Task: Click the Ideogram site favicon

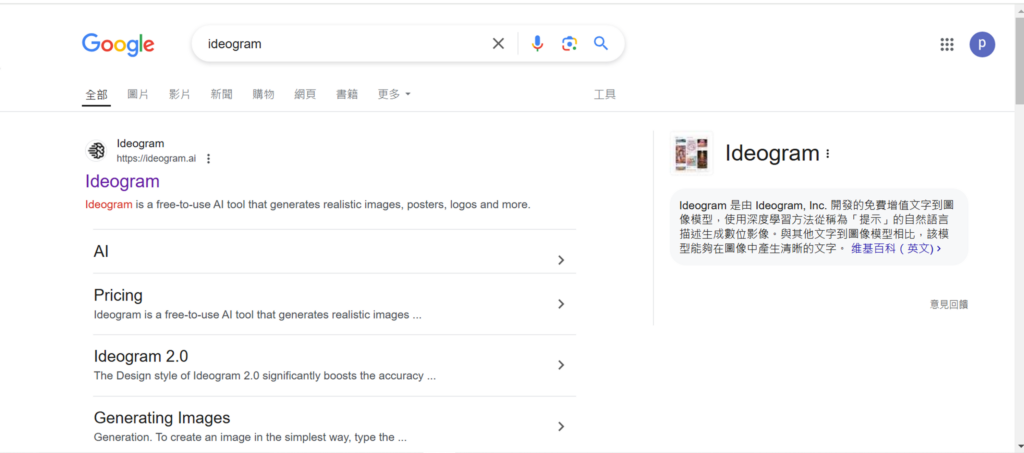Action: [97, 151]
